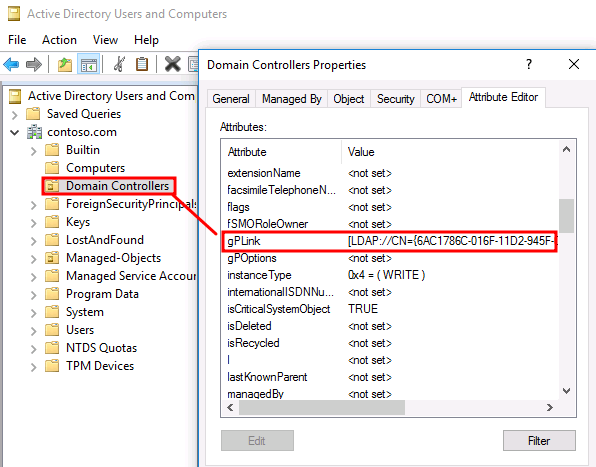Expand the System container
The width and height of the screenshot is (596, 467).
pyautogui.click(x=33, y=313)
